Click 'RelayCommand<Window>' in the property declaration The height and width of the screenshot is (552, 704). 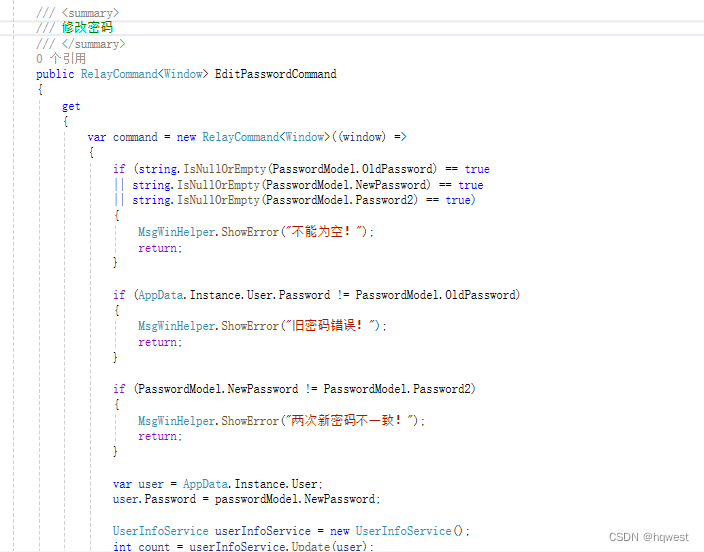pos(144,74)
